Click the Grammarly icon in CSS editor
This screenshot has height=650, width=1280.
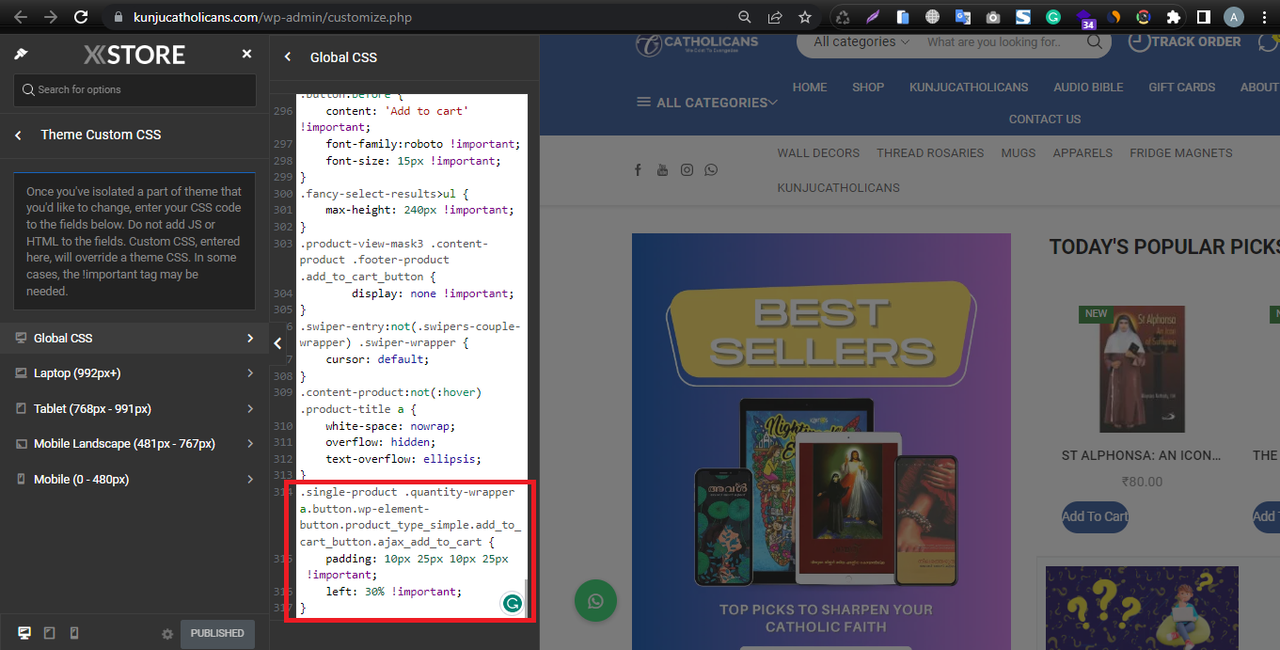[x=512, y=602]
